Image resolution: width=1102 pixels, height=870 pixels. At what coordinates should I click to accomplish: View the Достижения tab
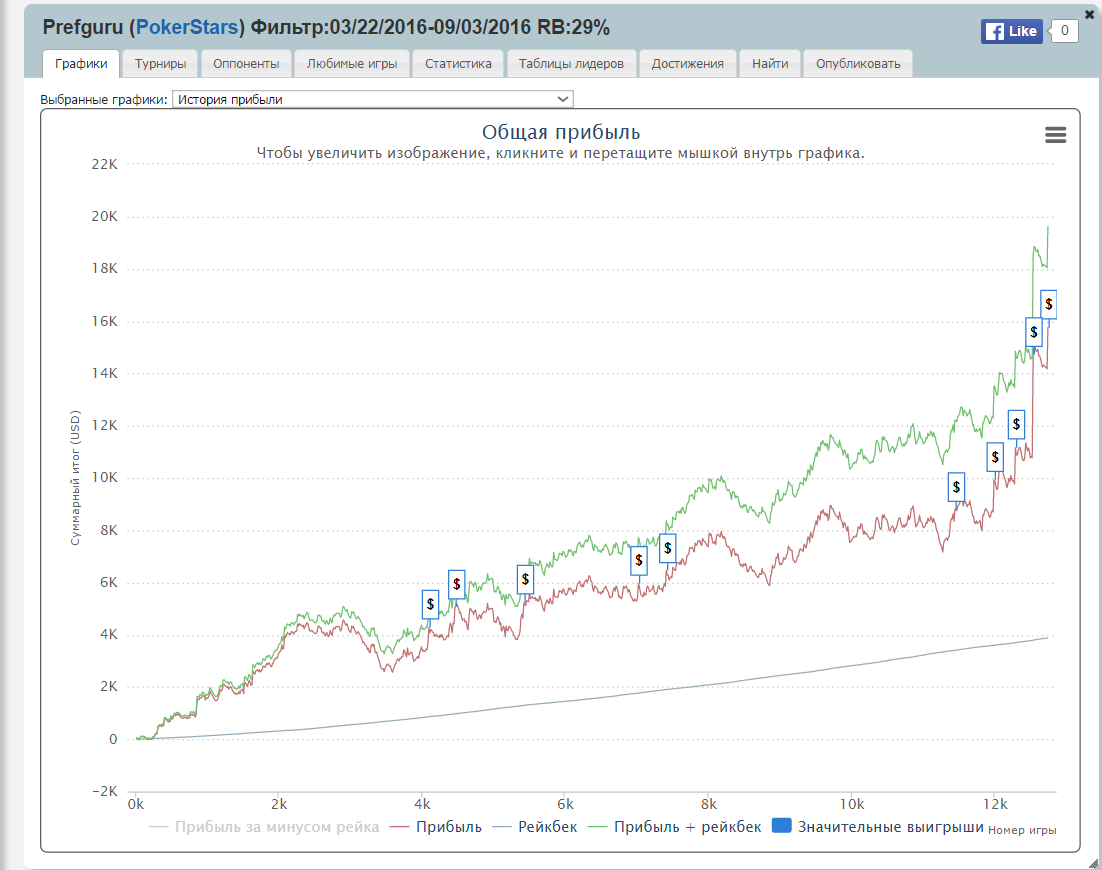(x=687, y=63)
